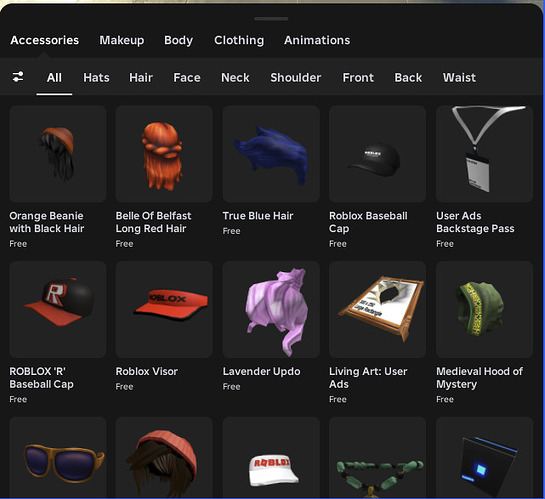Click the 'Living Art: User Ads' title
This screenshot has height=499, width=545.
[368, 378]
